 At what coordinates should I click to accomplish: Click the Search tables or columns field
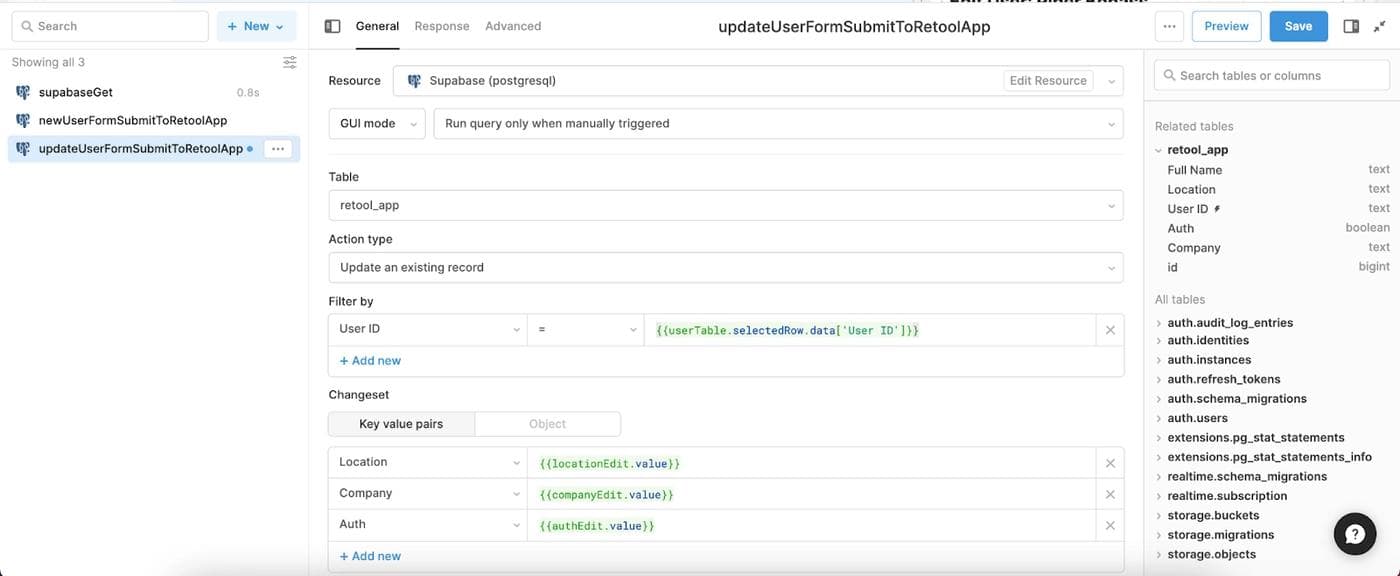click(x=1271, y=75)
